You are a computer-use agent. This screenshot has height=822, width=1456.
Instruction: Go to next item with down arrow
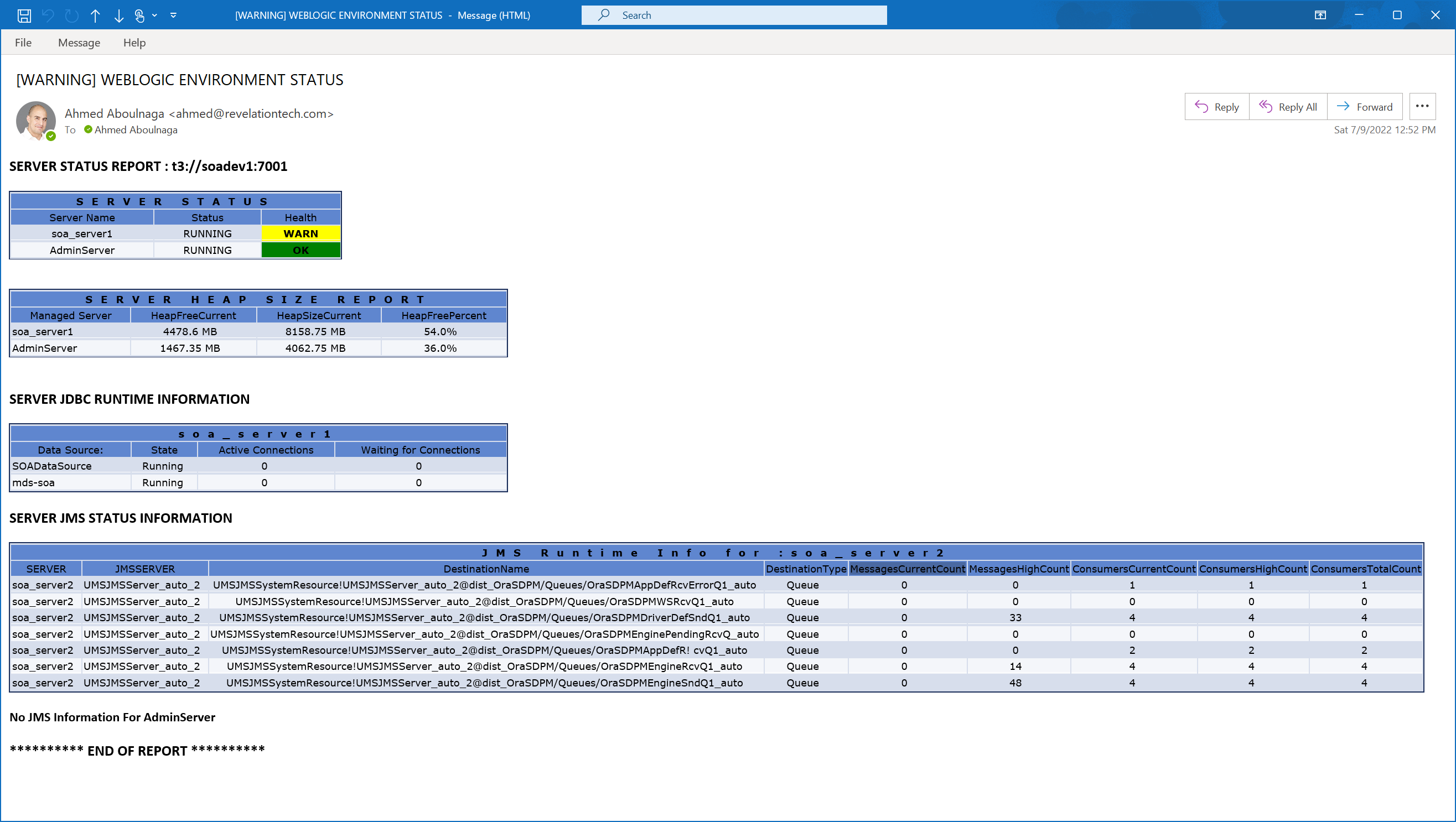click(118, 15)
